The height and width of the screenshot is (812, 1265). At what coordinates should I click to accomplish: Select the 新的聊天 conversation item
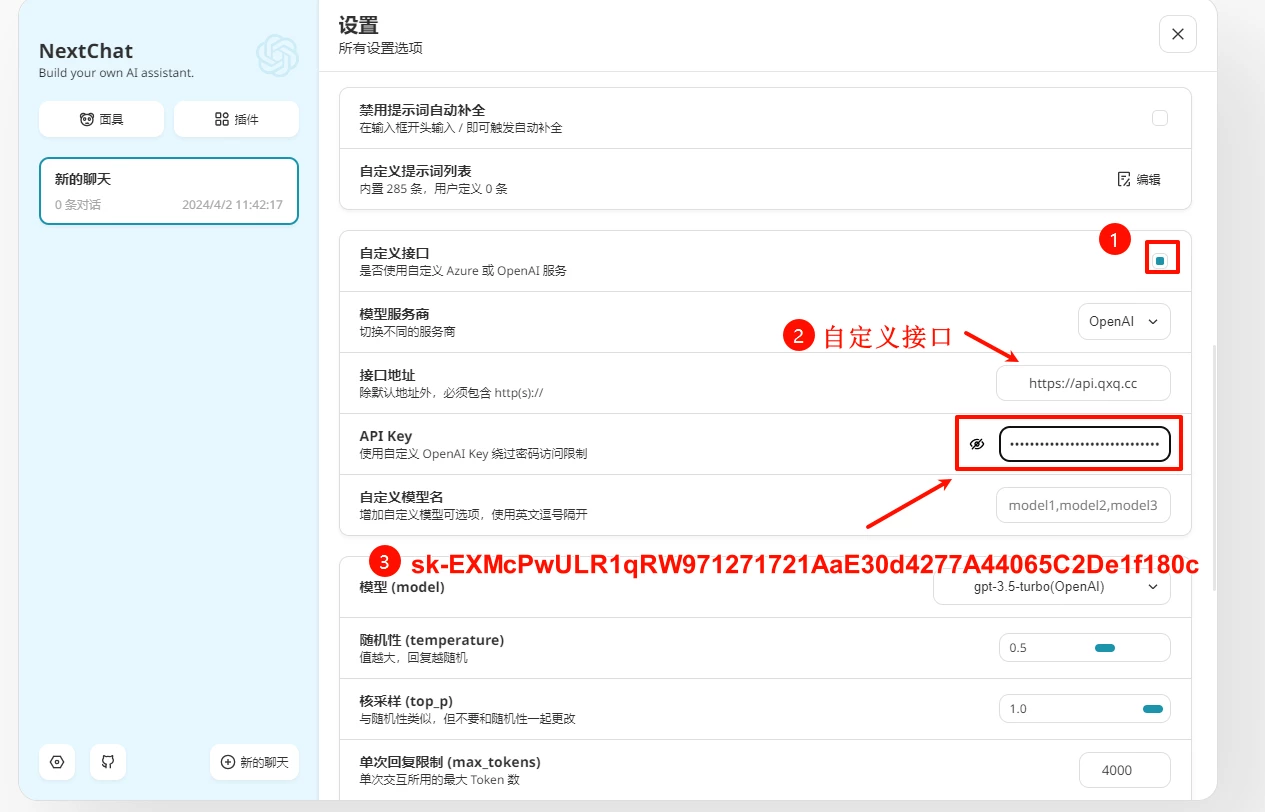click(x=168, y=191)
